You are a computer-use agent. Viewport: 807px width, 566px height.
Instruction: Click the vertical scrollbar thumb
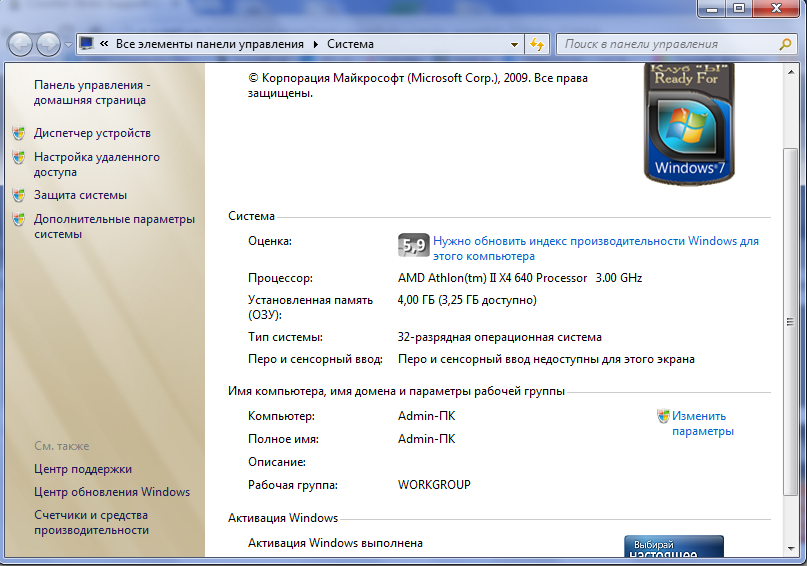click(791, 322)
